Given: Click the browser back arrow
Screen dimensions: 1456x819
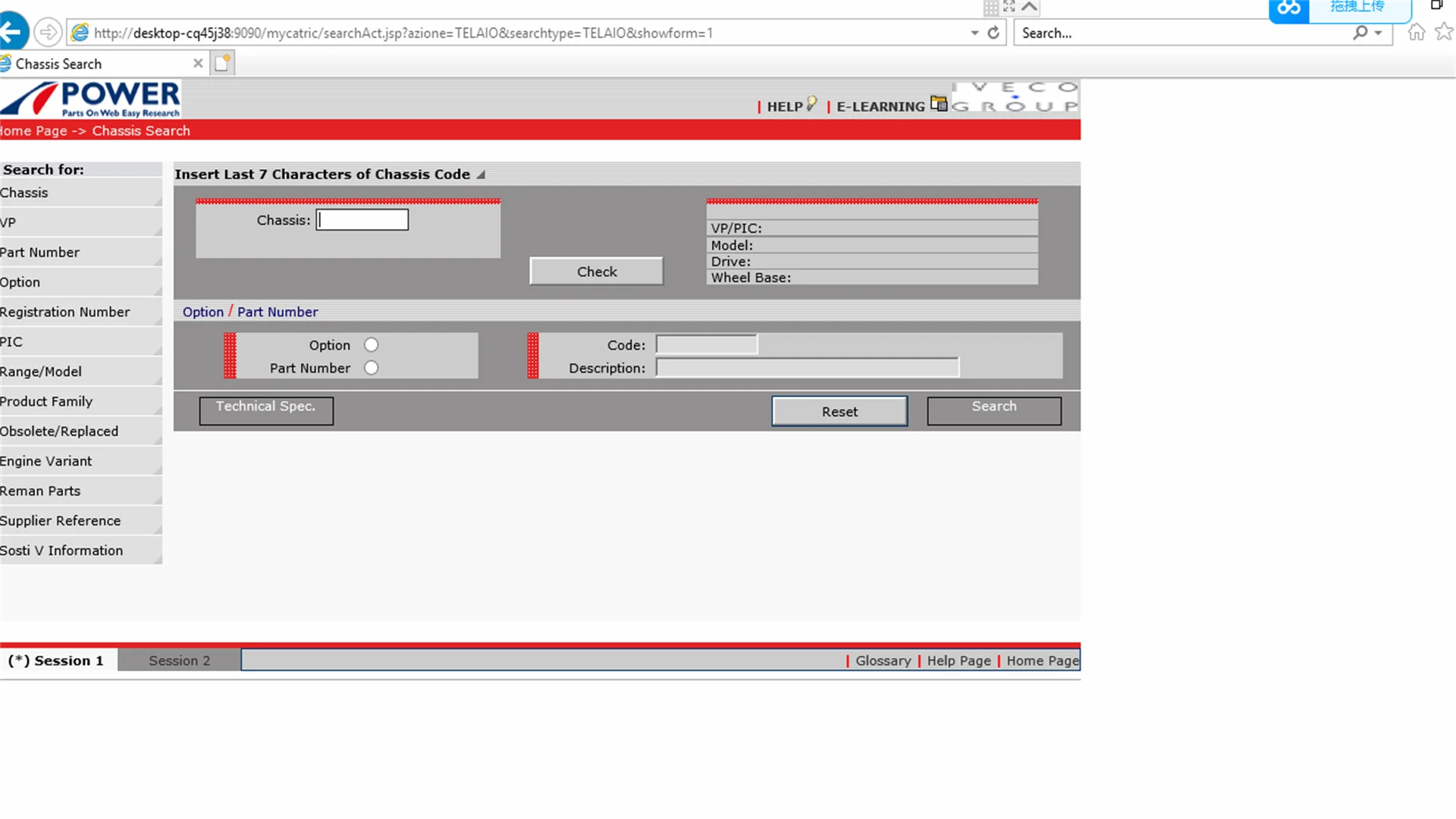Looking at the screenshot, I should point(12,33).
